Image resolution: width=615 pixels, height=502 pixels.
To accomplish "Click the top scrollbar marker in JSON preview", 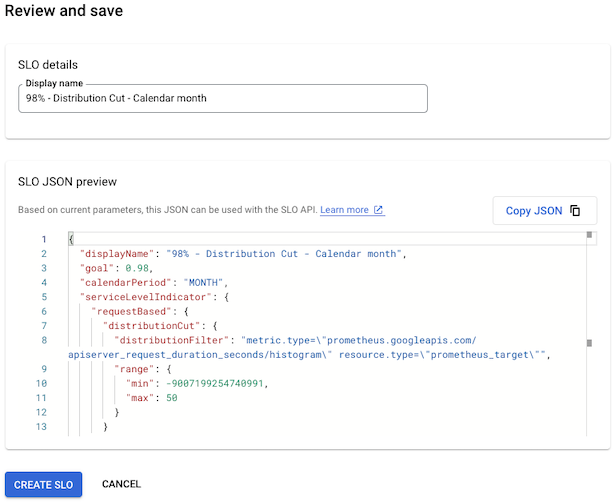I will point(589,236).
